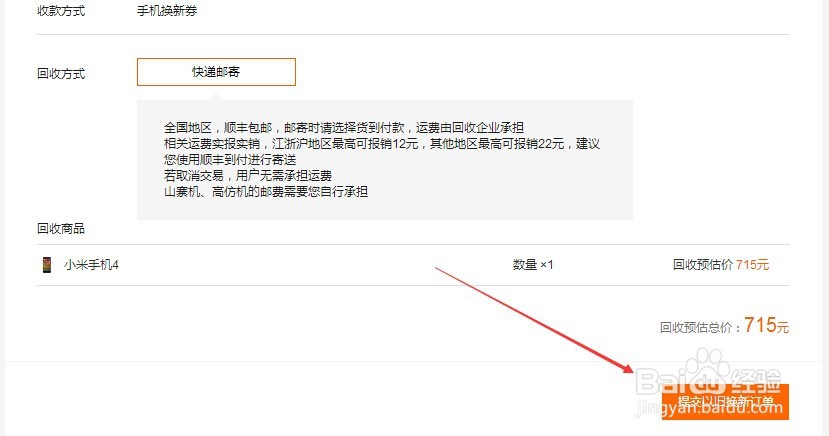Click the 全国地区，顺丰包邮 notice line
The height and width of the screenshot is (436, 829).
click(x=344, y=127)
